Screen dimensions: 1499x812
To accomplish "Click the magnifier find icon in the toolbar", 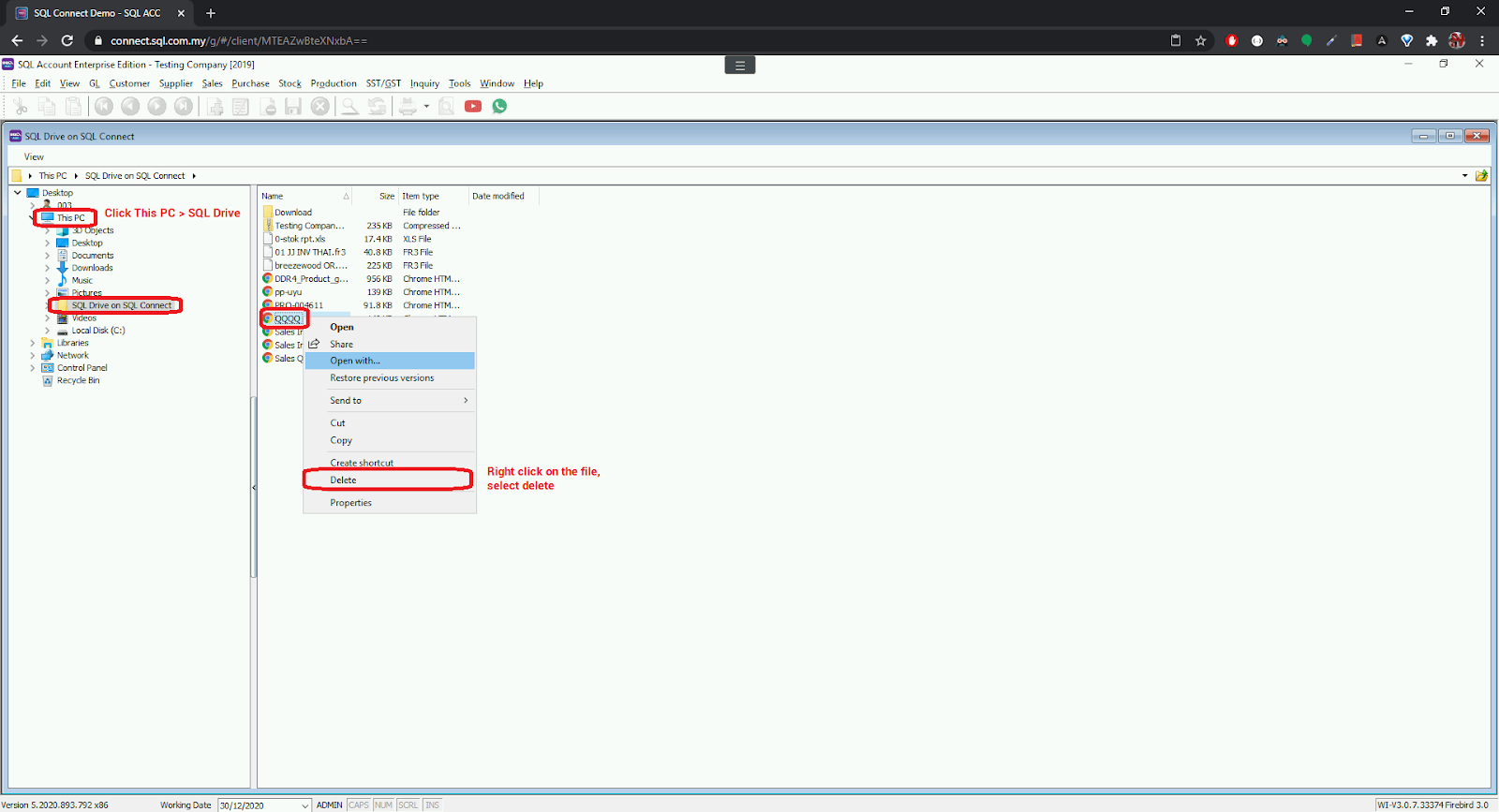I will click(349, 107).
